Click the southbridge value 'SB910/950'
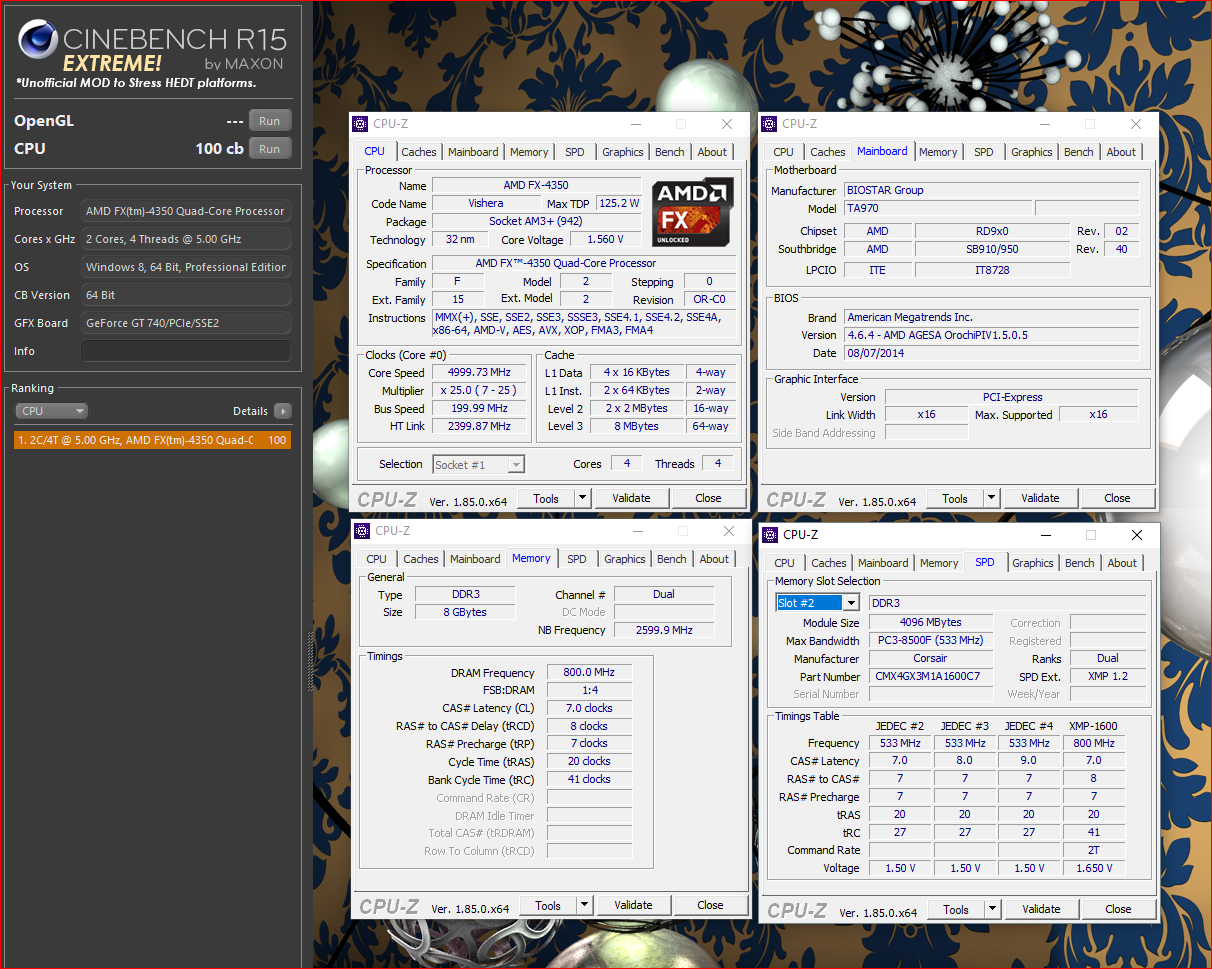Image resolution: width=1212 pixels, height=969 pixels. [x=991, y=249]
